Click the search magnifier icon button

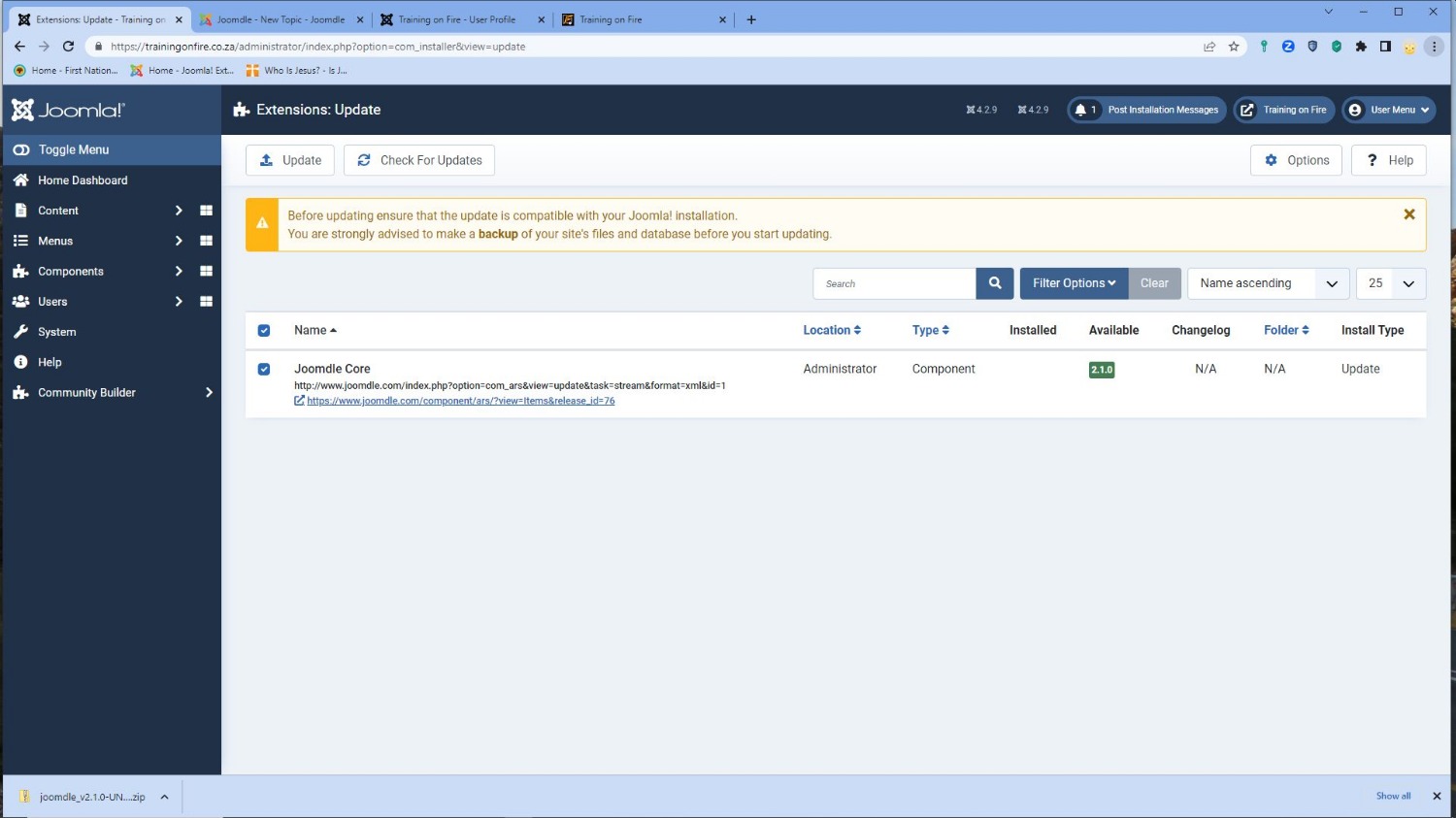[994, 283]
